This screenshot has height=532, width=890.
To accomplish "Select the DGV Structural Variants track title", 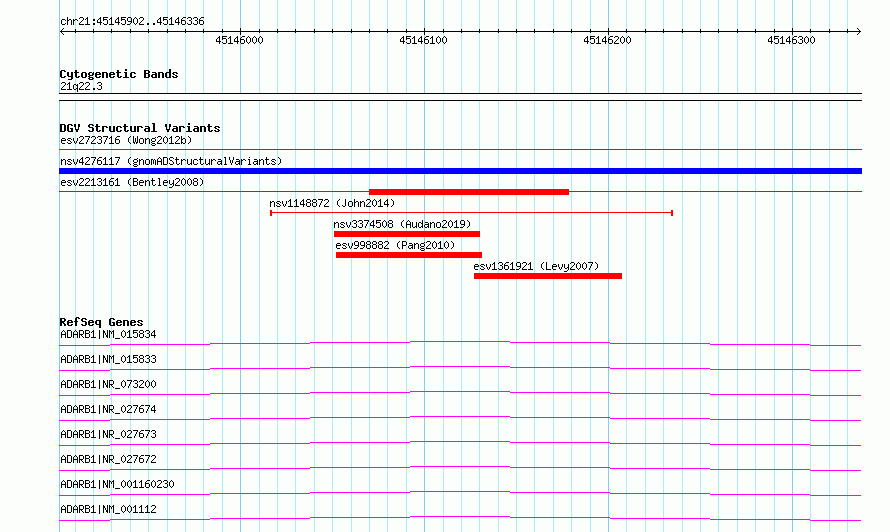I will click(140, 128).
